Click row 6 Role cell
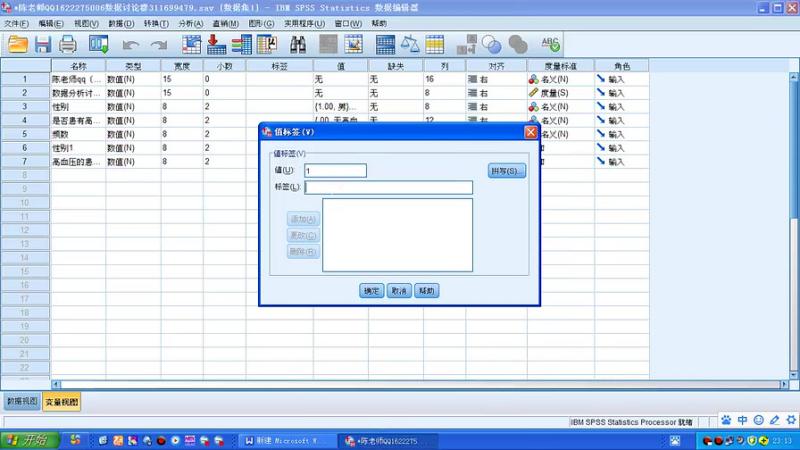The width and height of the screenshot is (800, 450). [x=621, y=148]
